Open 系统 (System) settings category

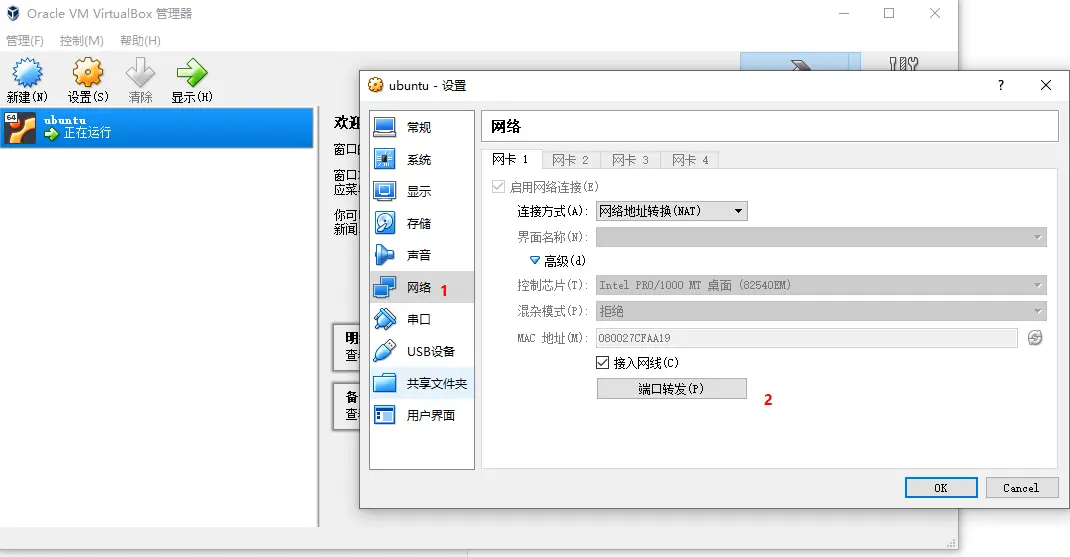422,159
